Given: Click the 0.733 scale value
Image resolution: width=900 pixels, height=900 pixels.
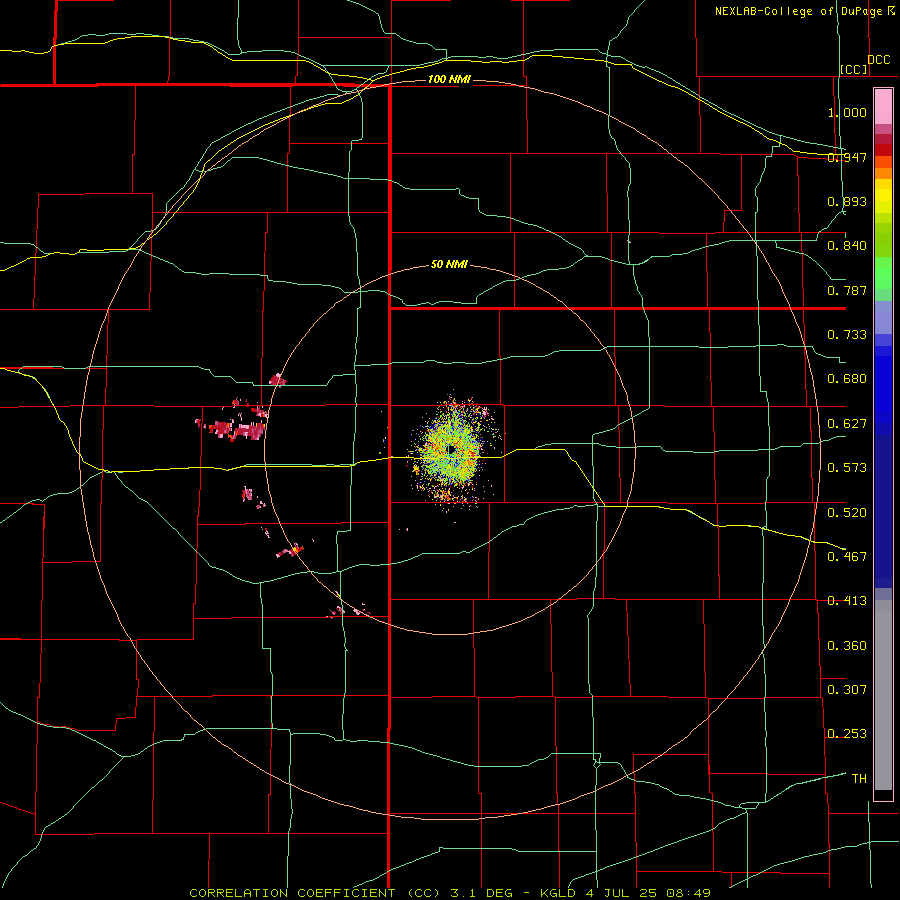Looking at the screenshot, I should pos(847,335).
